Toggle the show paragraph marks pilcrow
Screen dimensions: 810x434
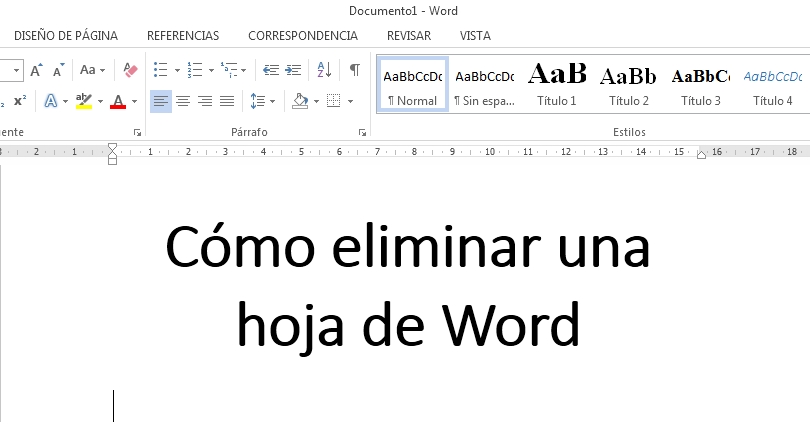pos(354,70)
